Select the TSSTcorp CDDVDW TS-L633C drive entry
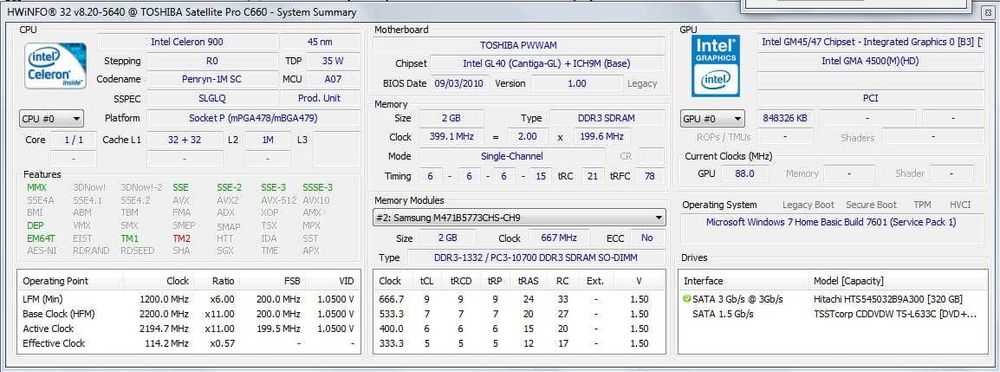Image resolution: width=1000 pixels, height=372 pixels. coord(895,314)
